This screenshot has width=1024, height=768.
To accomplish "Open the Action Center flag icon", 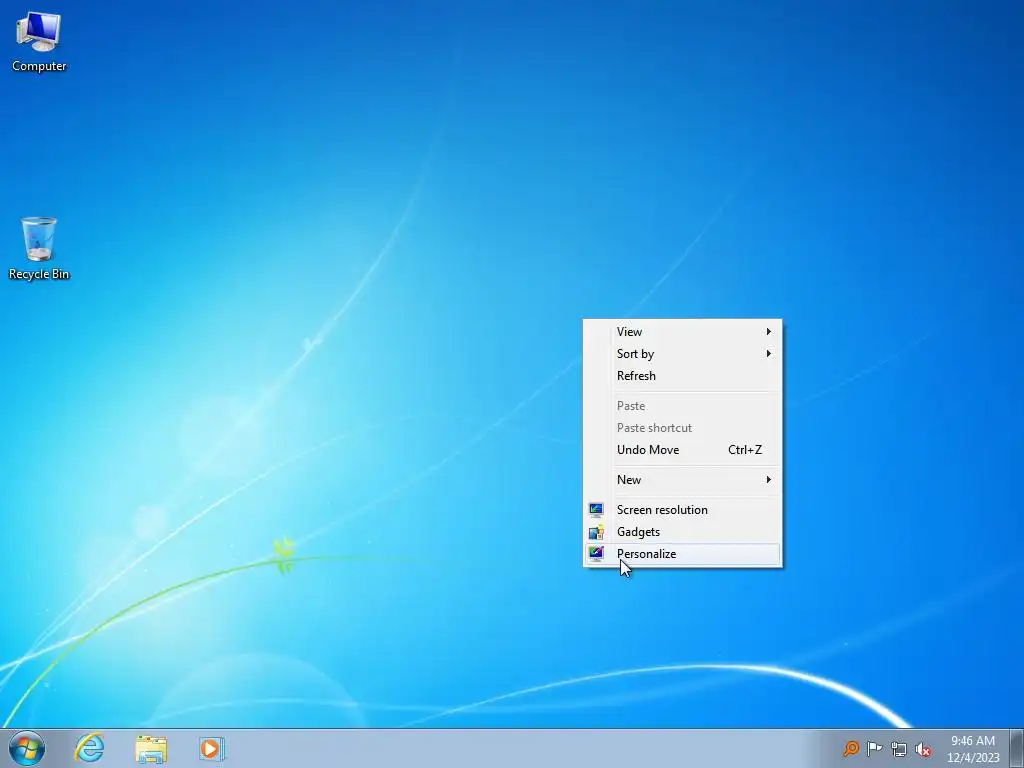I will point(874,749).
